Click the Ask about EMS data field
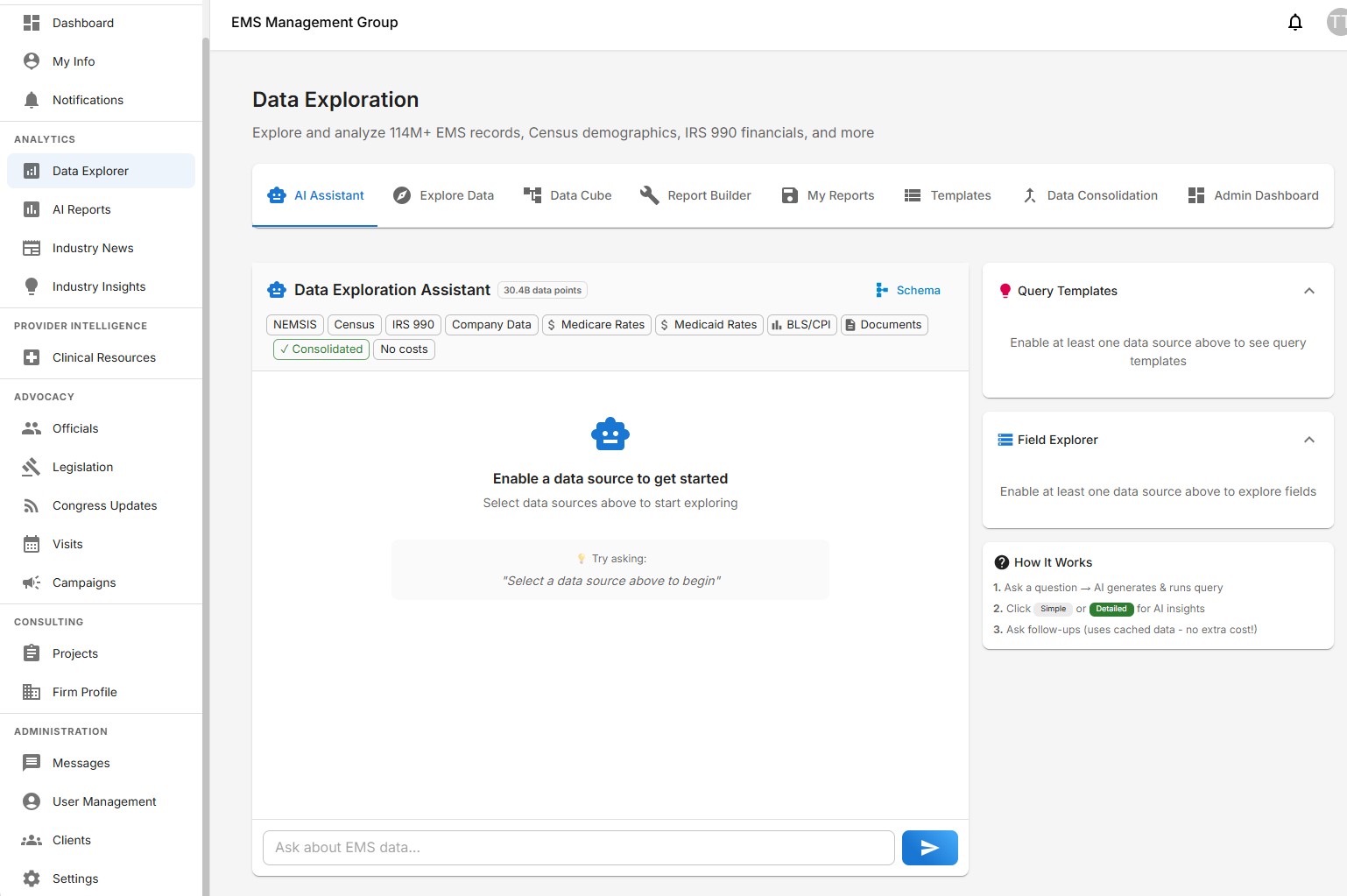The width and height of the screenshot is (1347, 896). click(578, 848)
